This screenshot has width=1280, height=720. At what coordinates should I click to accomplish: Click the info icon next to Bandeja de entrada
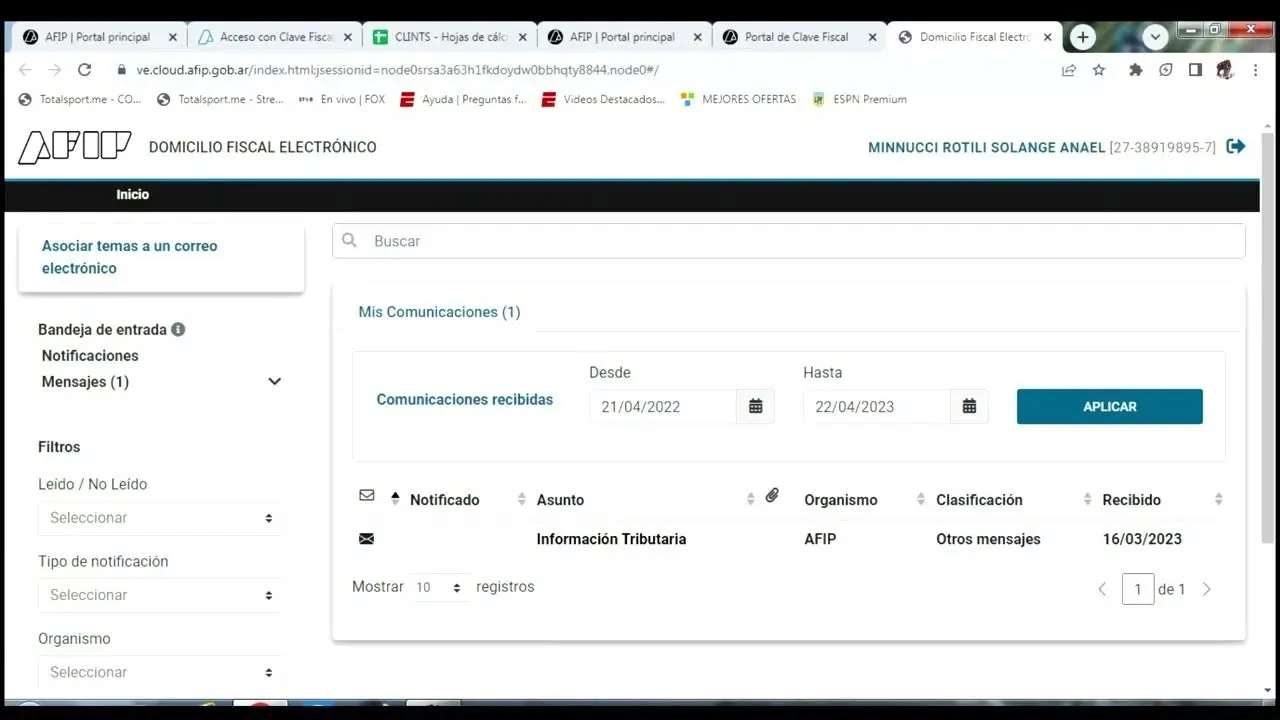coord(178,329)
